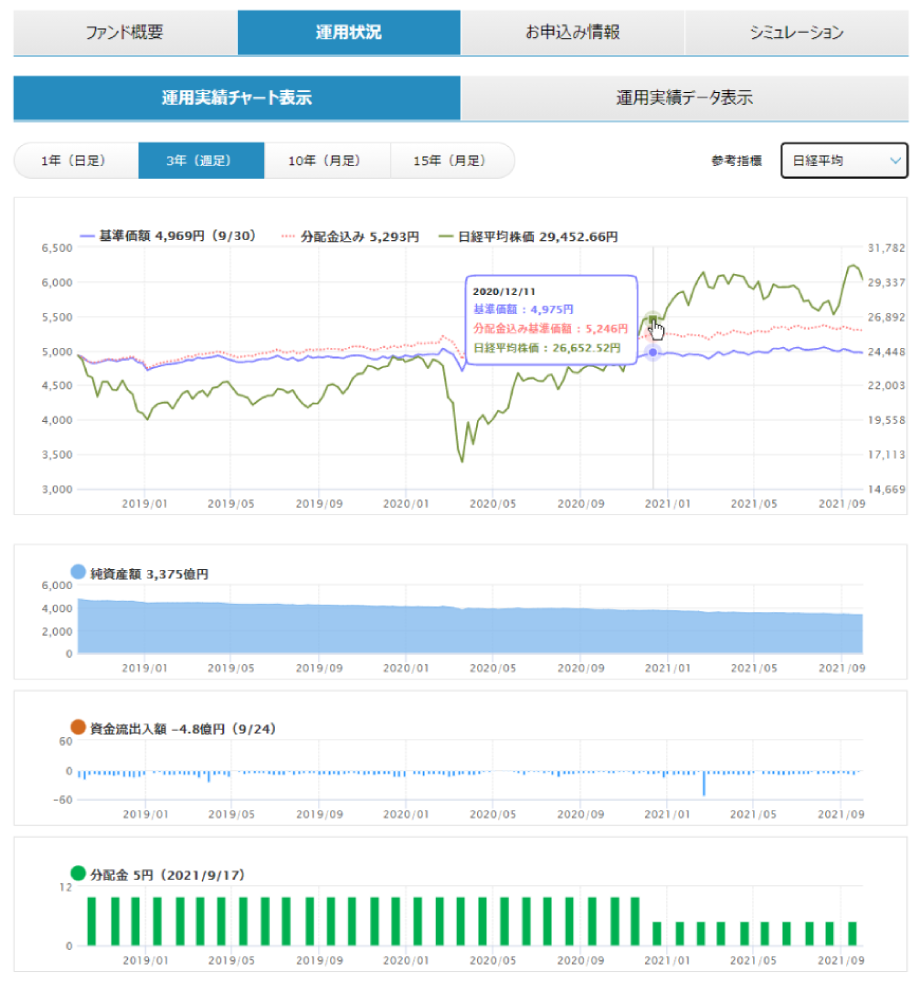Image resolution: width=920 pixels, height=991 pixels.
Task: Switch to the ファンド概要 tab
Action: tap(125, 33)
